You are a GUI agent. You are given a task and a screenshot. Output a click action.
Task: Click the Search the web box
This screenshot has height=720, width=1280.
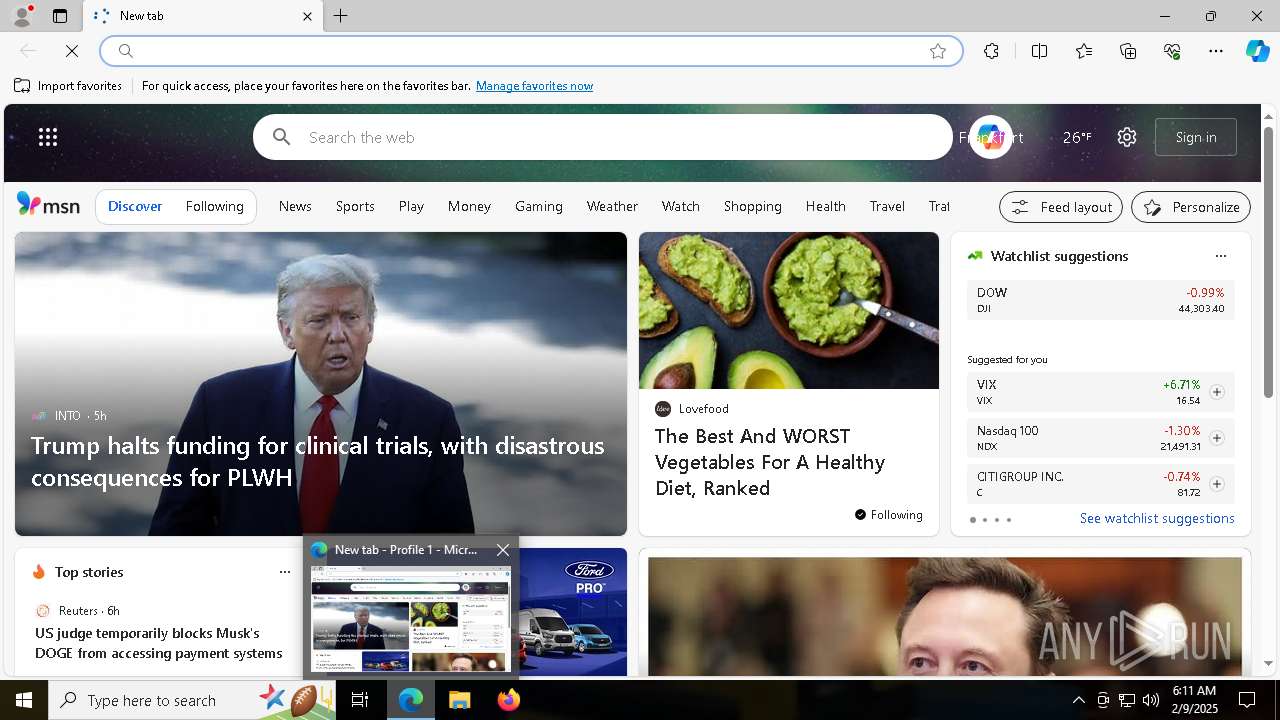[603, 137]
